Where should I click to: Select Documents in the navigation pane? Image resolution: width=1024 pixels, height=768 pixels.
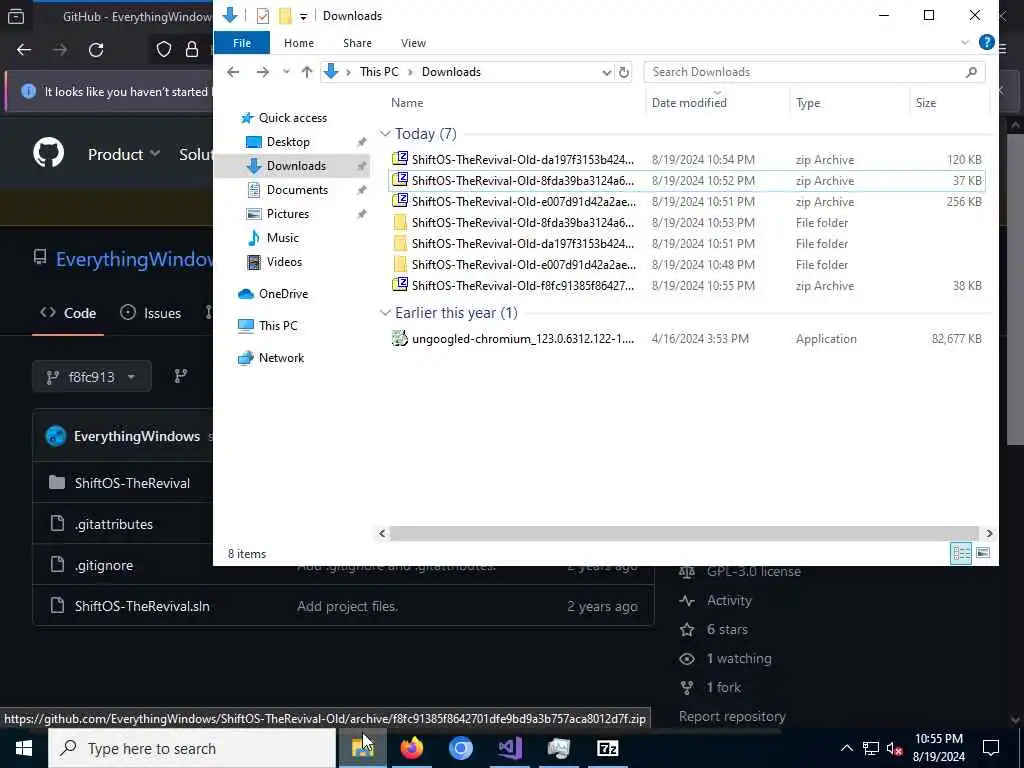[297, 189]
